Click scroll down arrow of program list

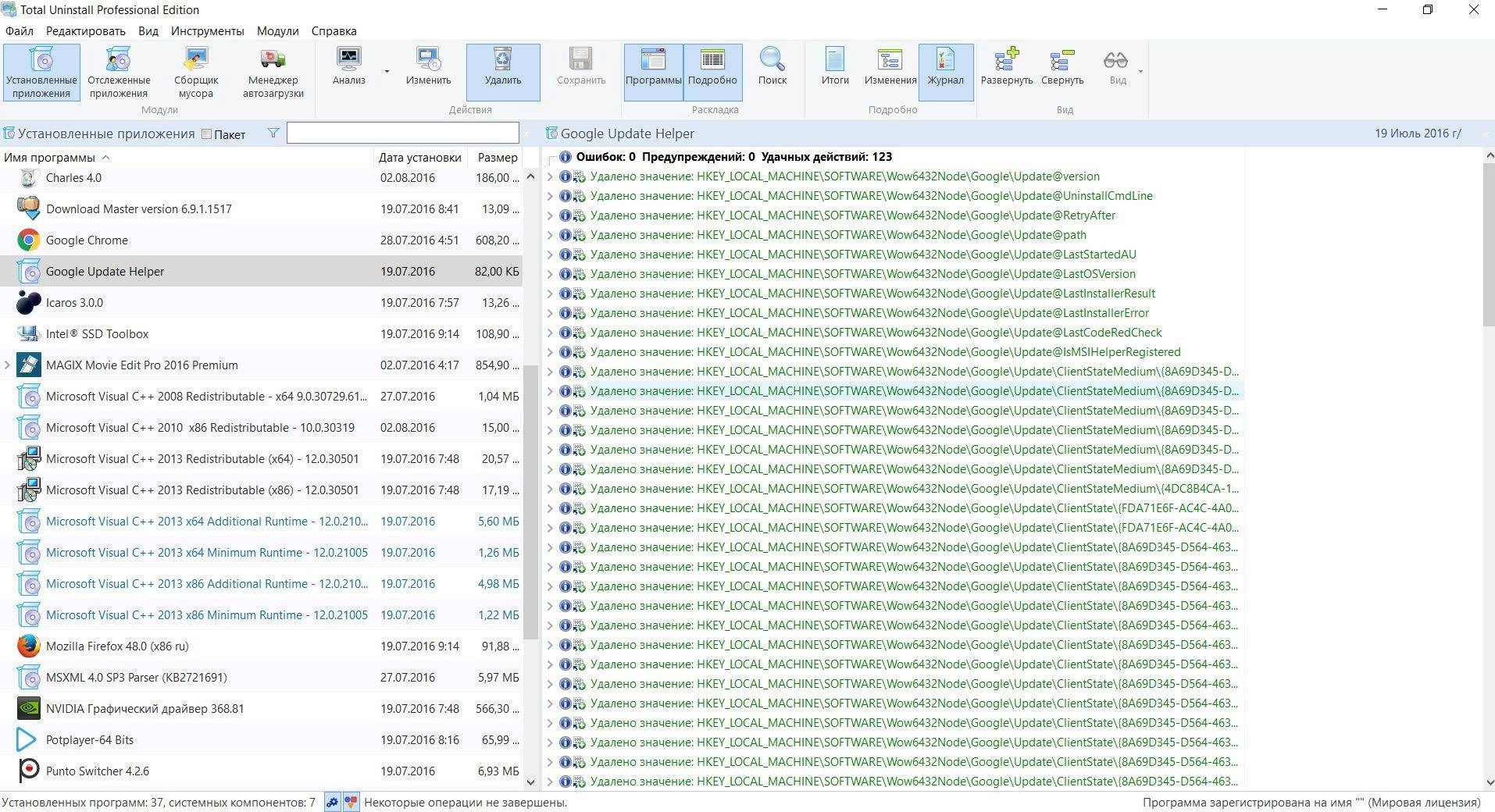point(530,782)
